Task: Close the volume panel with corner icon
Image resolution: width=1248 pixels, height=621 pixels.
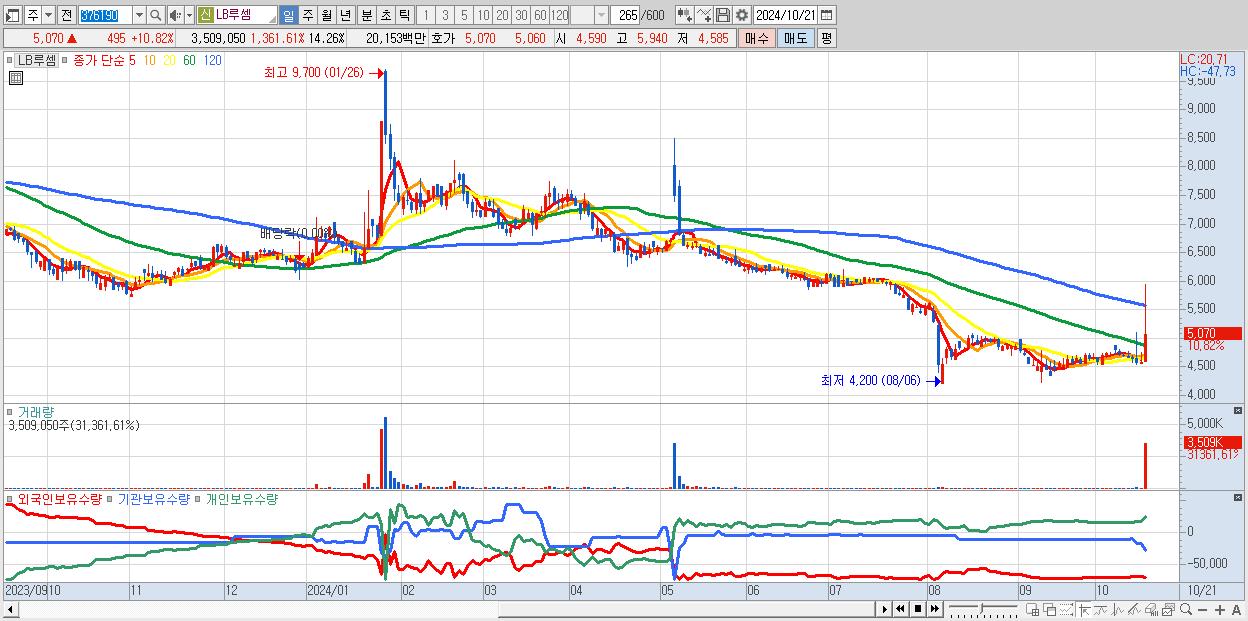Action: tap(1240, 410)
